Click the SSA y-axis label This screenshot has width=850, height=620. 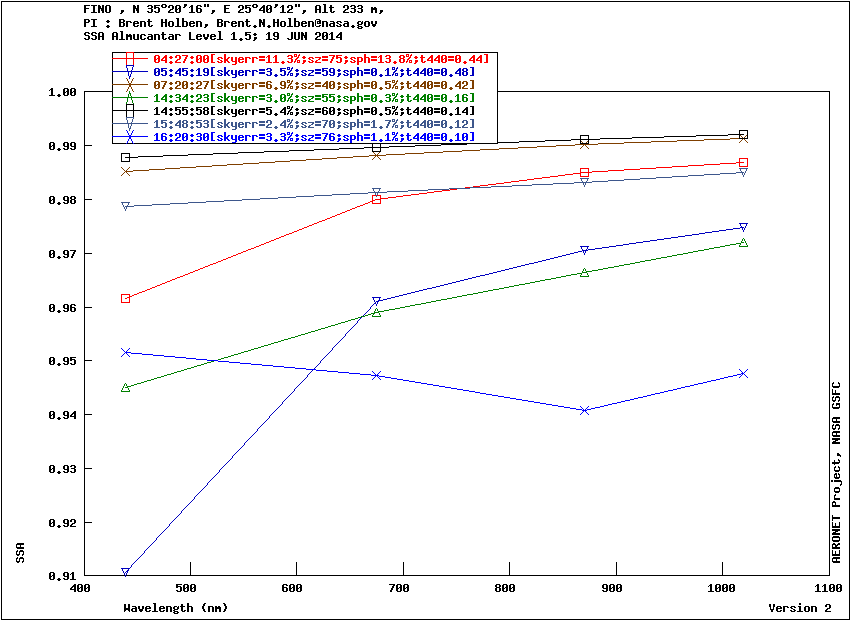[20, 552]
